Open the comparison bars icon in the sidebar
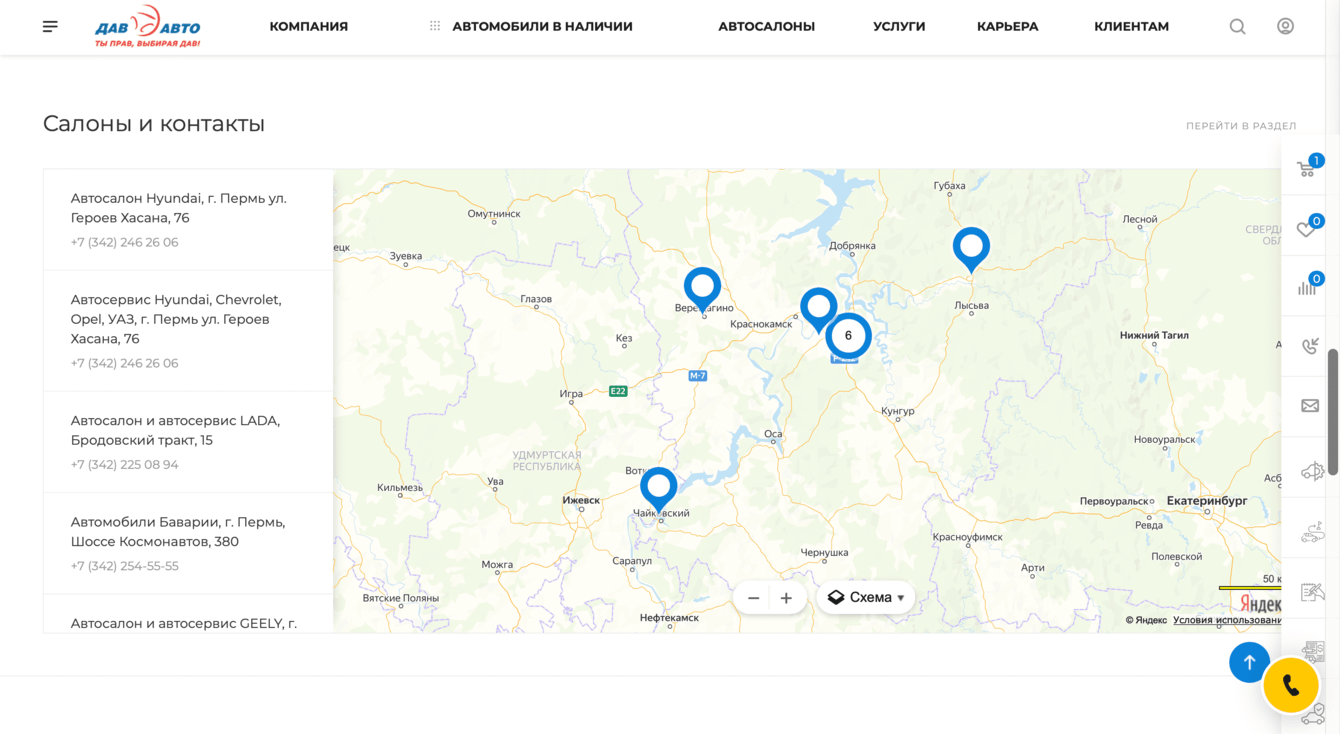1340x734 pixels. coord(1309,286)
